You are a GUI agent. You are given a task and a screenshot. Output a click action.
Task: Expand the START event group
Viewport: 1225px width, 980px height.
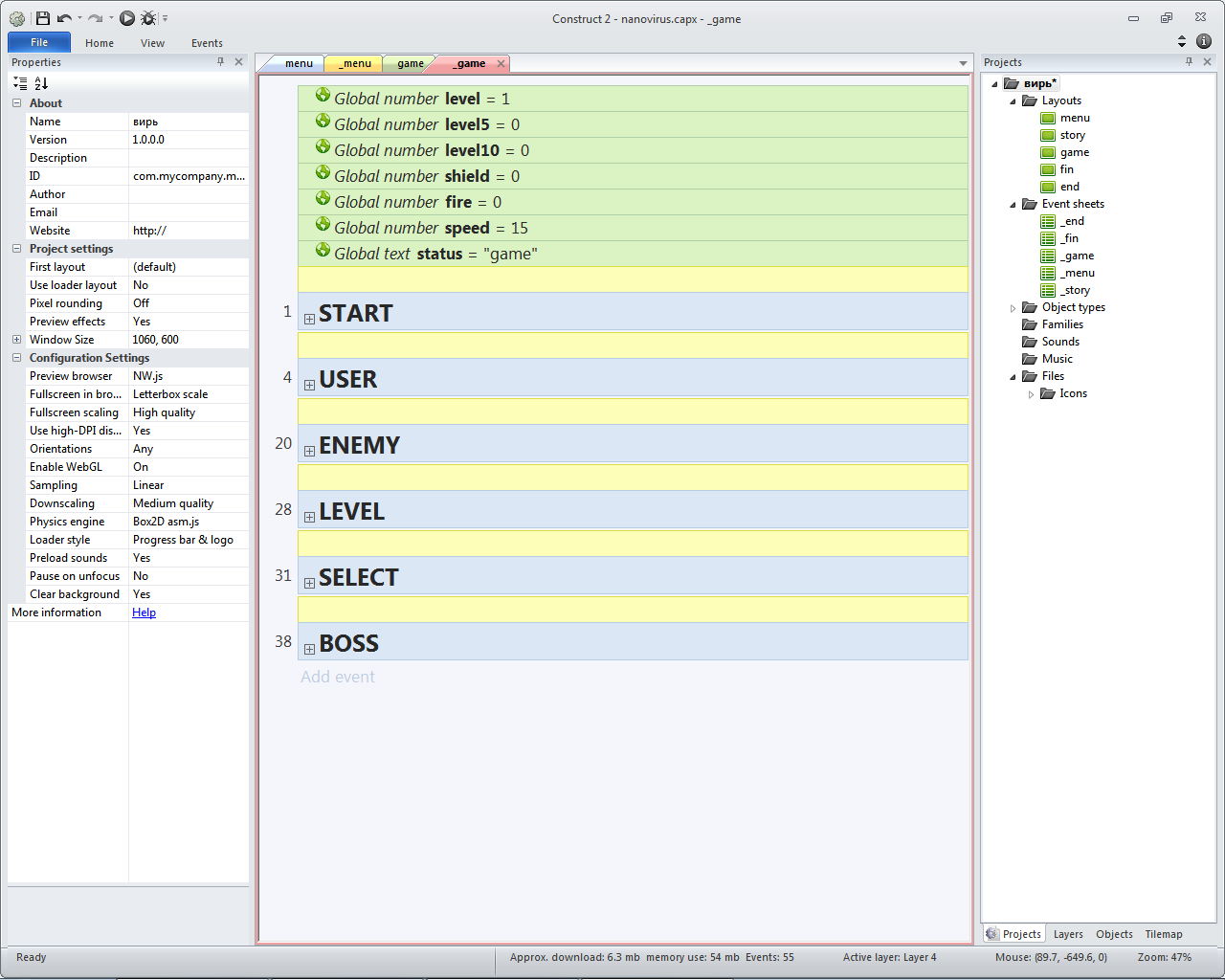click(x=309, y=319)
